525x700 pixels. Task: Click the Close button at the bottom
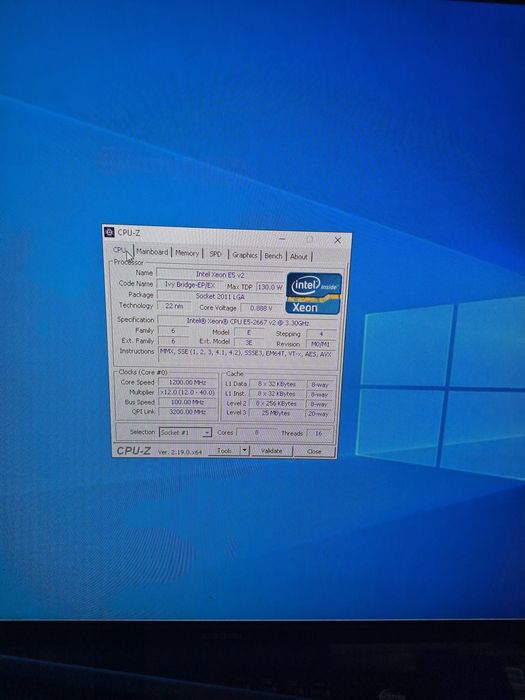coord(314,451)
